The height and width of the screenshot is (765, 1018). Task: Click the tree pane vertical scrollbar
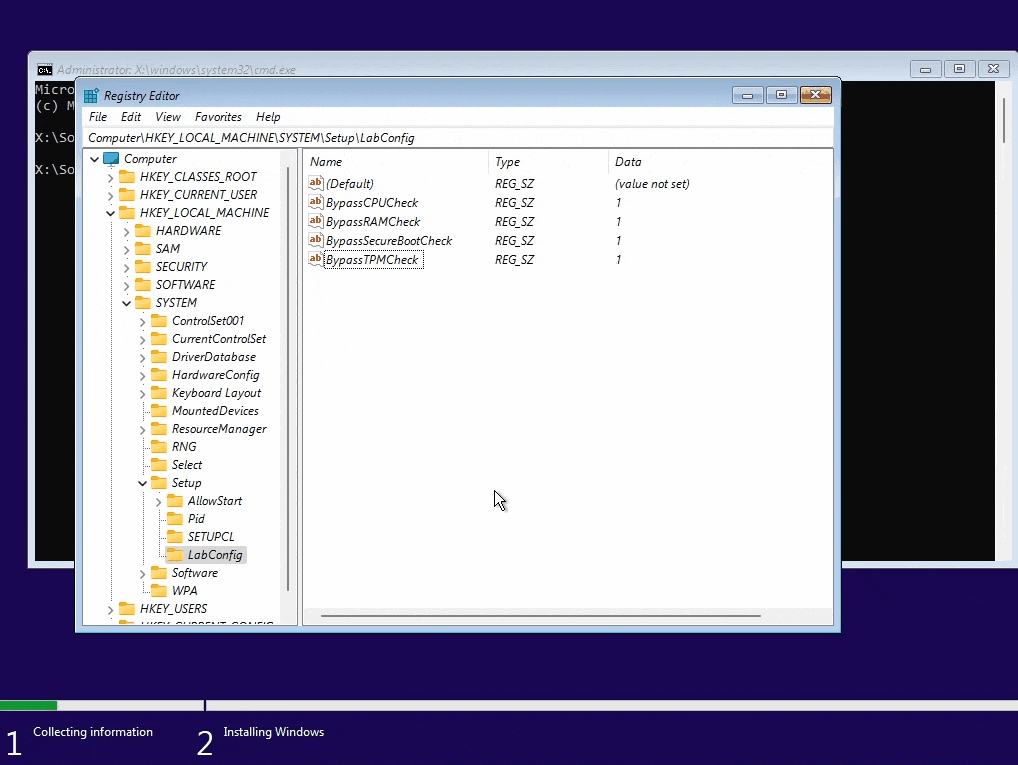point(288,379)
